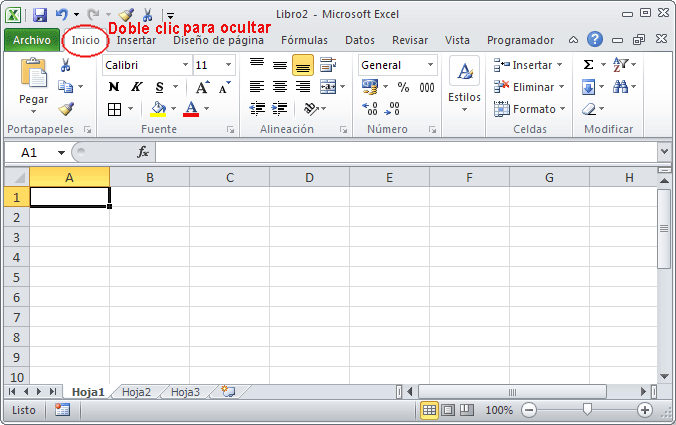Viewport: 676px width, 425px height.
Task: Toggle bold N formatting
Action: (114, 87)
